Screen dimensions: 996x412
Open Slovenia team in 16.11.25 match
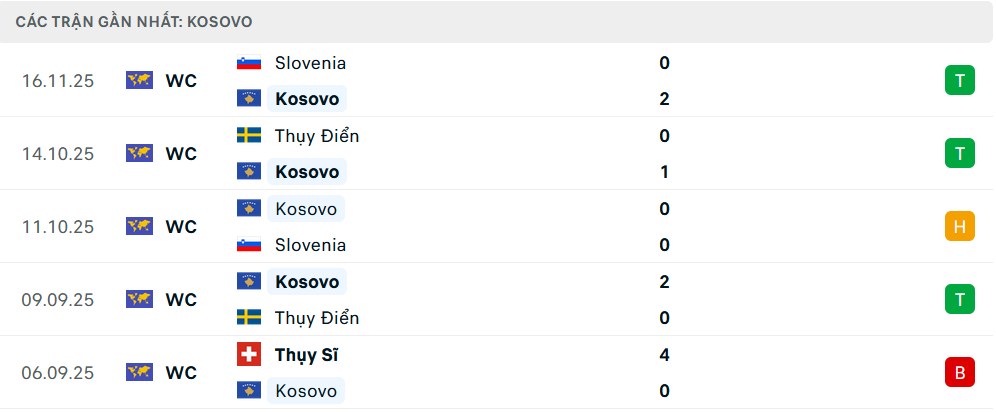point(310,63)
